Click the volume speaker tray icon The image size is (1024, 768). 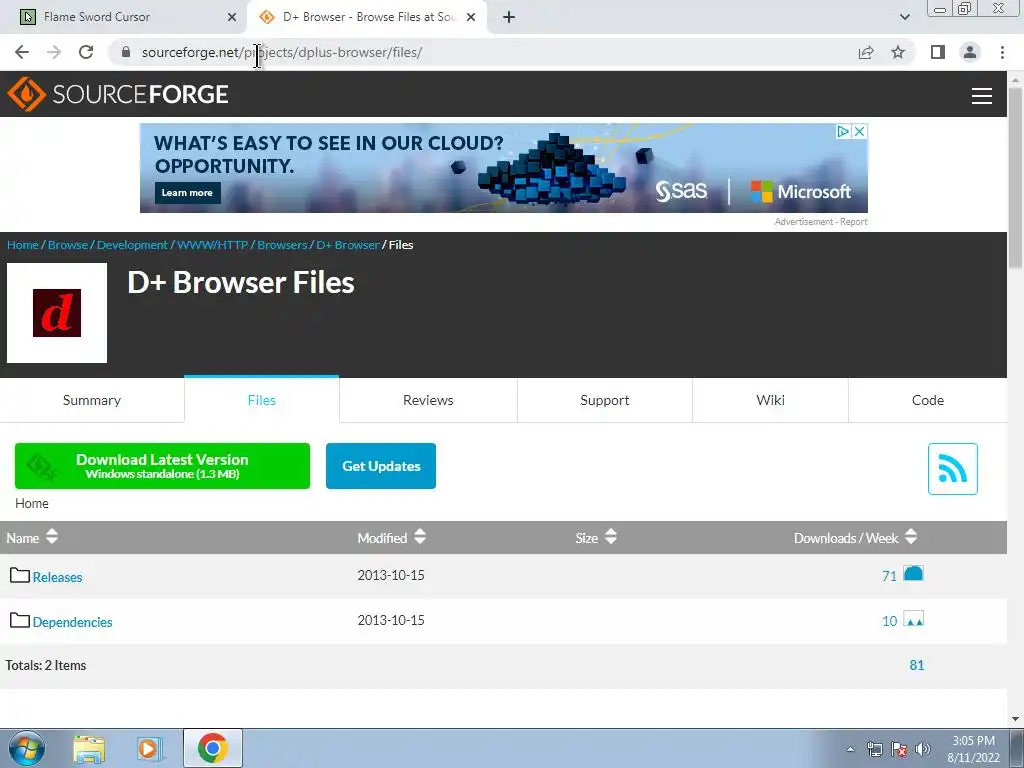pos(923,749)
